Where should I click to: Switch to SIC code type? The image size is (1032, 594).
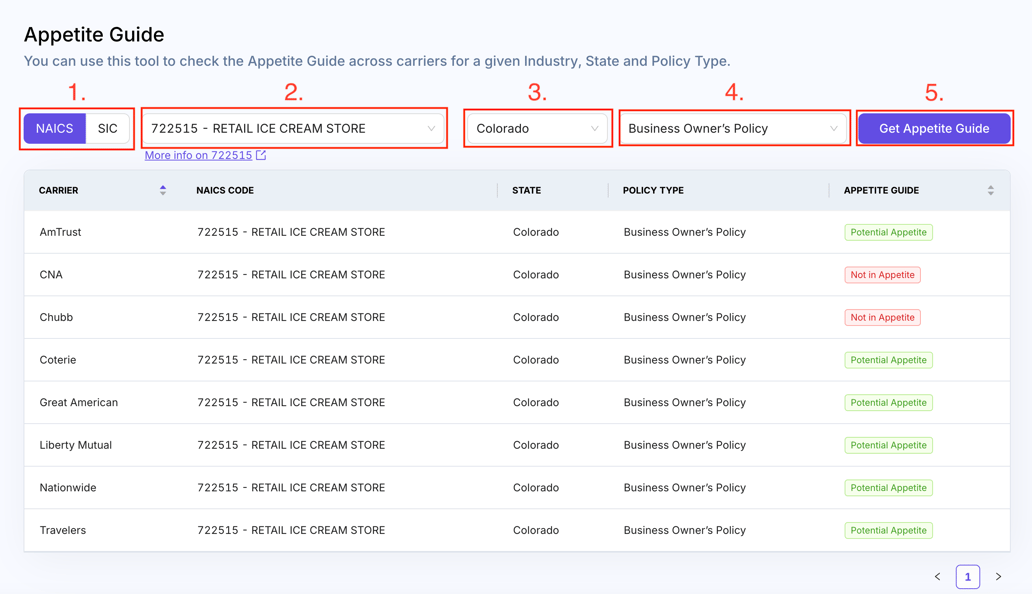pos(108,128)
